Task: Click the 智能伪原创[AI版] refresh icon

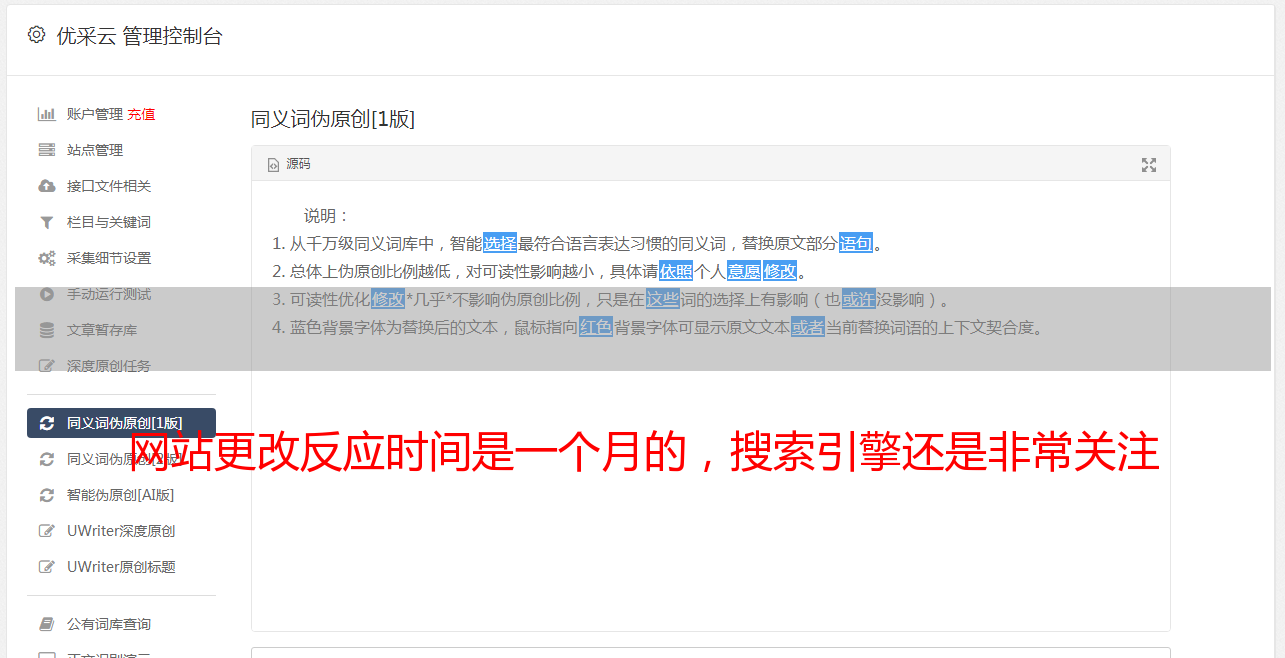Action: coord(46,495)
